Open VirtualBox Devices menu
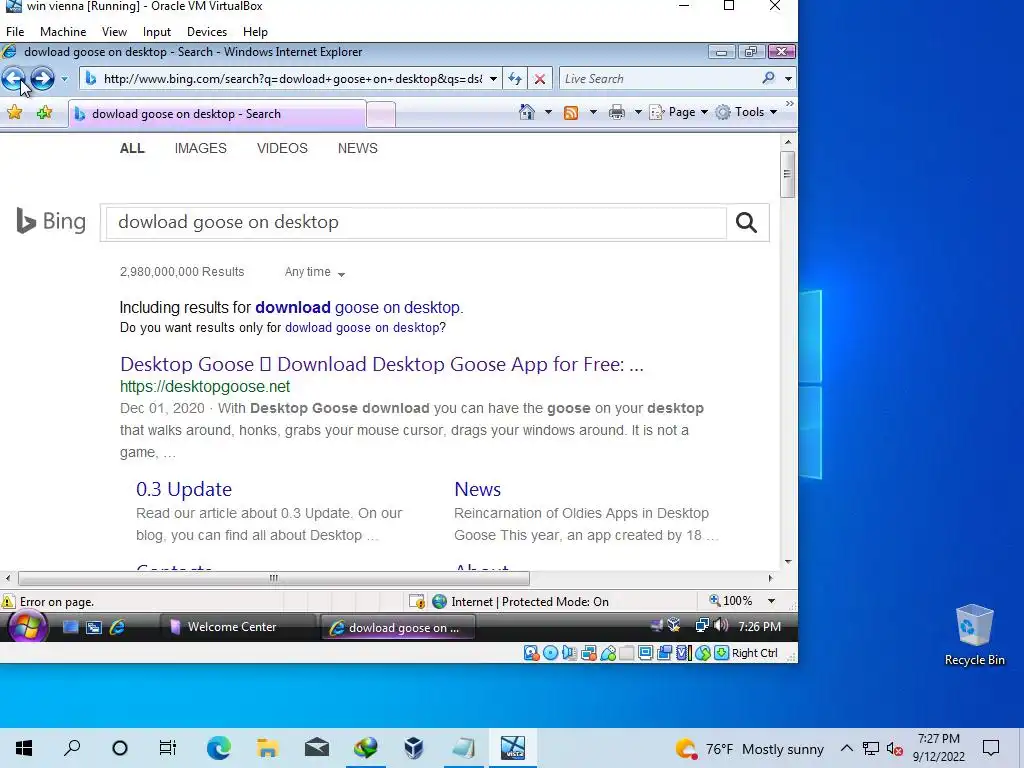This screenshot has height=768, width=1024. [x=207, y=31]
